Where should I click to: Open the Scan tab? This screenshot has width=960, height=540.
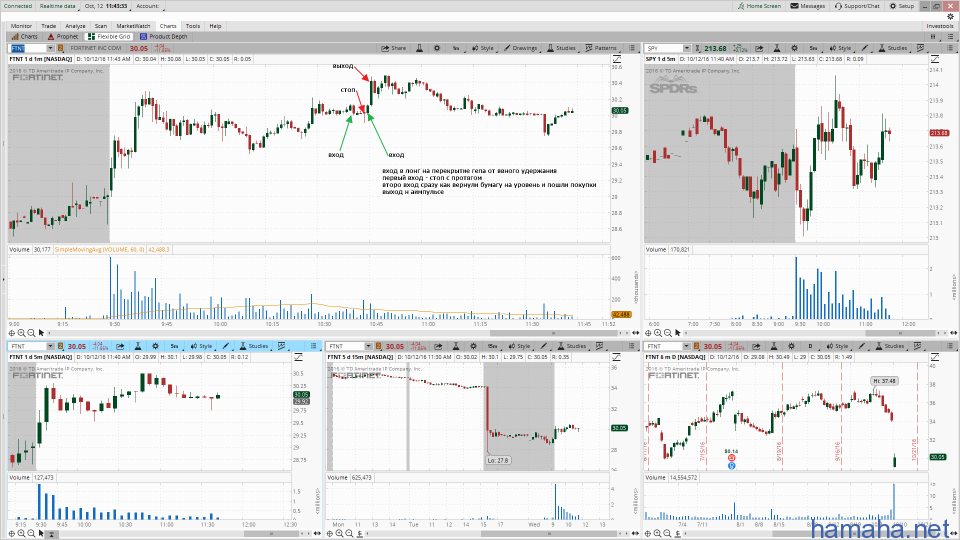(101, 26)
